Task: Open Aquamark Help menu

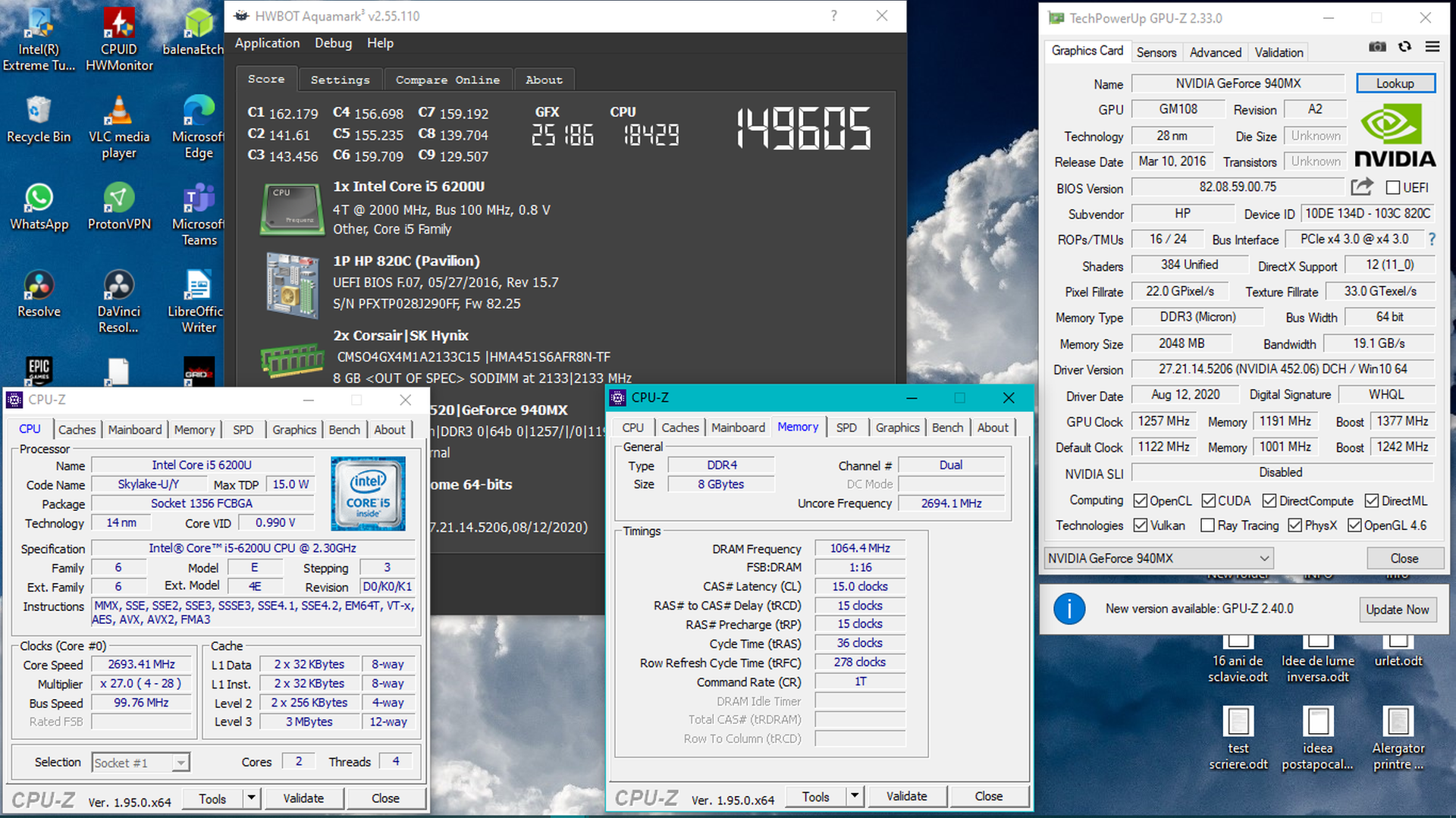Action: point(380,43)
